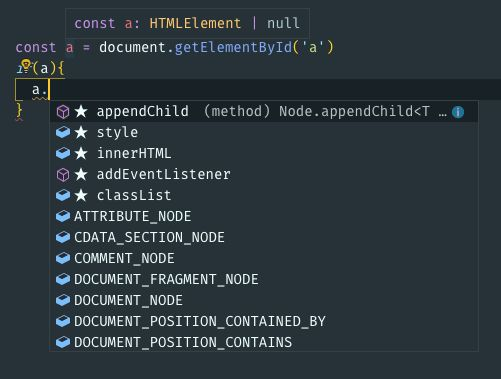
Task: Click the property icon beside ATTRIBUTE_NODE
Action: click(63, 216)
